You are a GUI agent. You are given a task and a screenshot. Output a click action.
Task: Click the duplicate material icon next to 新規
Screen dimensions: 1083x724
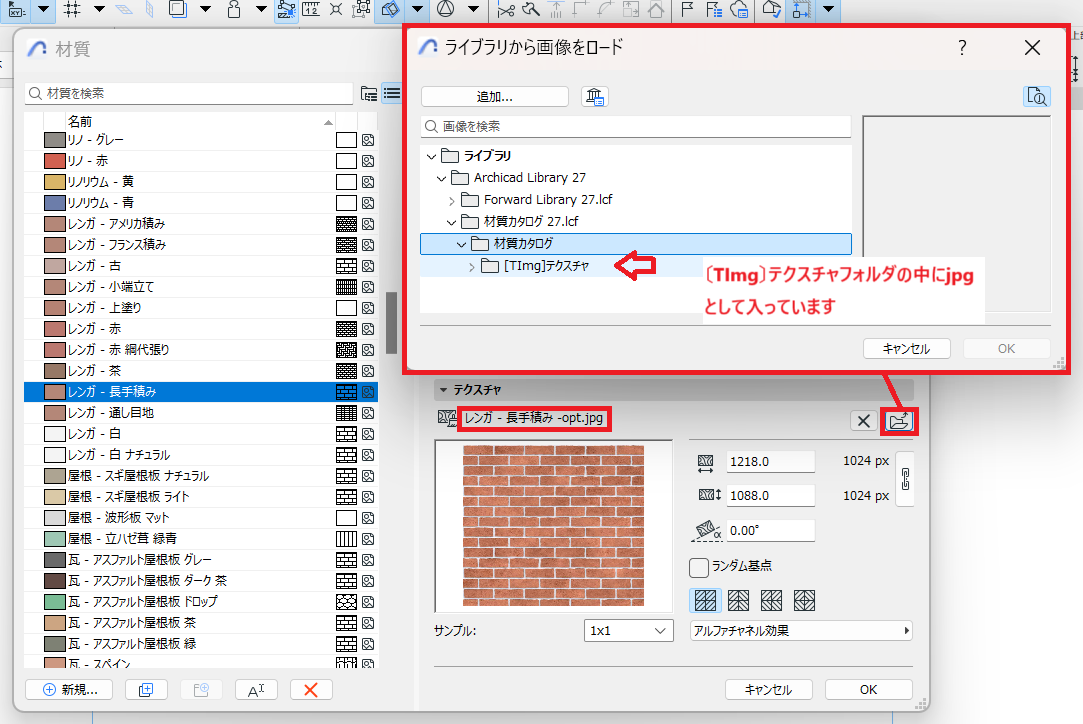click(x=146, y=689)
